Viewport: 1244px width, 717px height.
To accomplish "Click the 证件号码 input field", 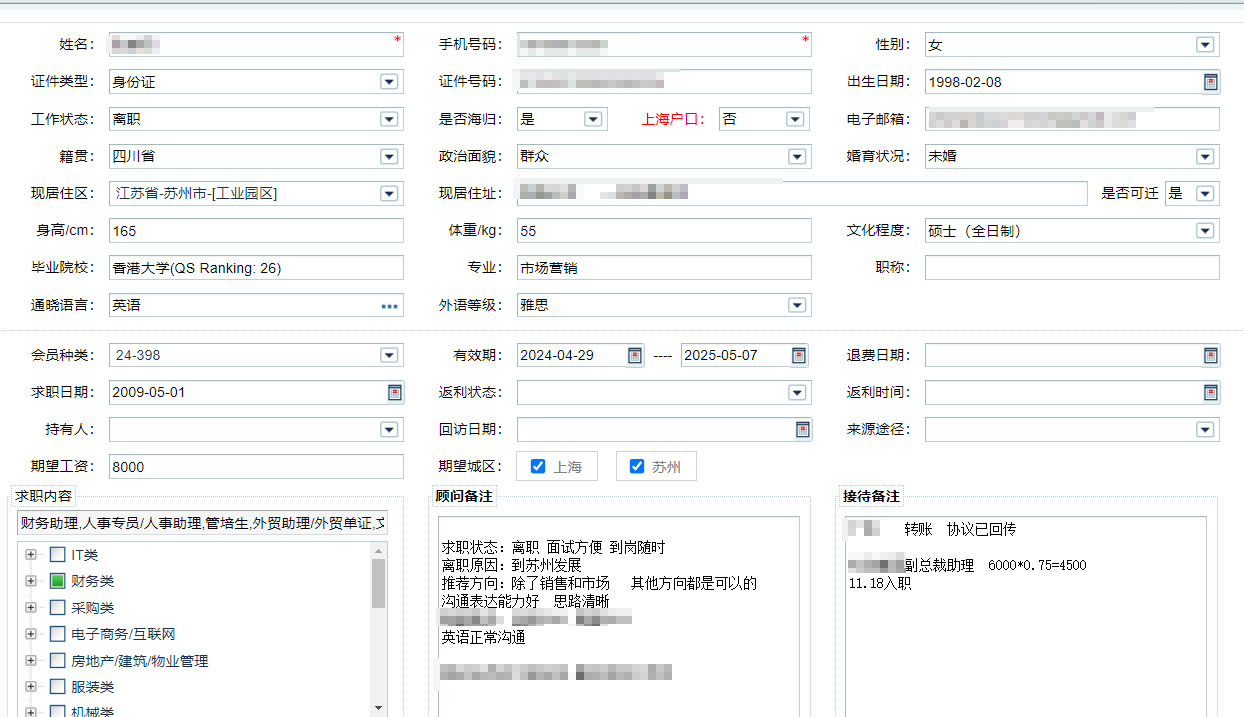I will pyautogui.click(x=664, y=82).
